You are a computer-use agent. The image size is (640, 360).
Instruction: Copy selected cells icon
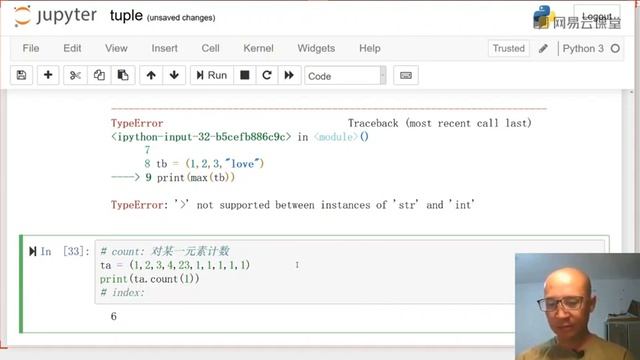(99, 75)
